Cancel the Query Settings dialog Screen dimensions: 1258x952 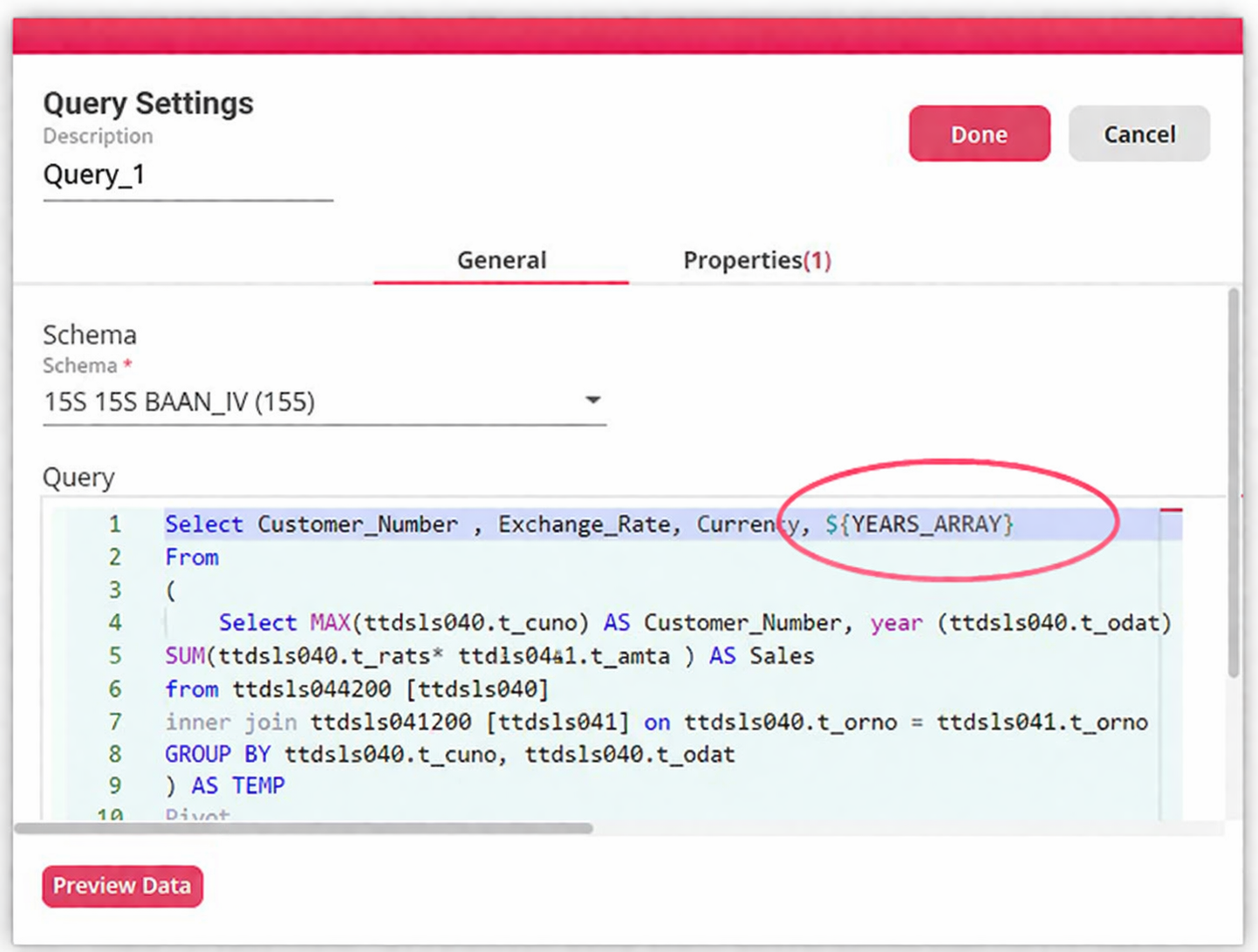pos(1138,134)
